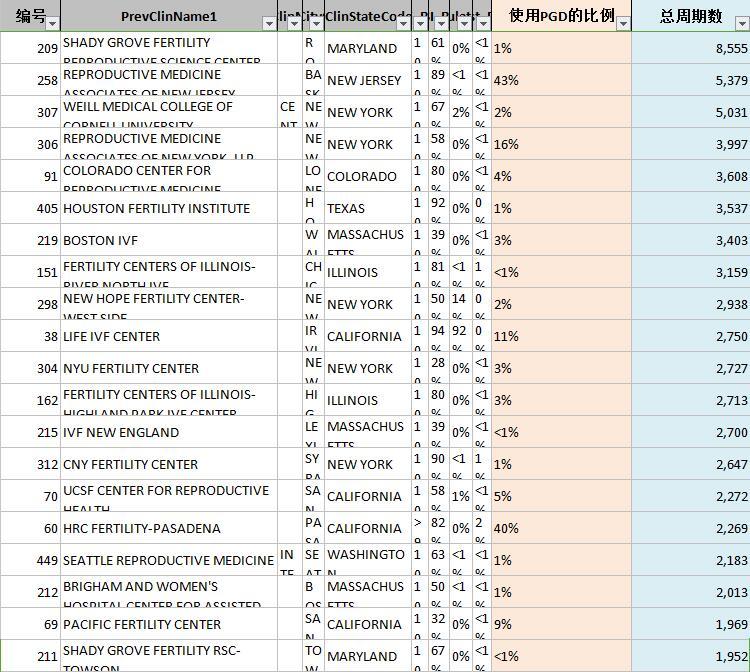Select the 4% PGD ratio cell
Image resolution: width=750 pixels, height=672 pixels.
[562, 176]
